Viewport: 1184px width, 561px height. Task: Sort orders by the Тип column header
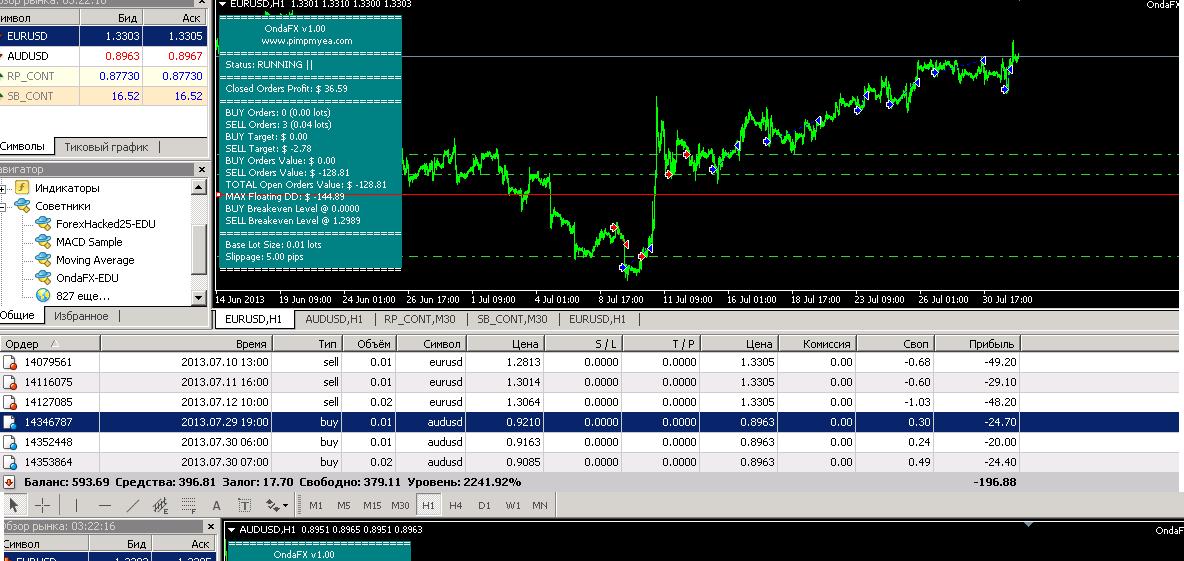307,344
